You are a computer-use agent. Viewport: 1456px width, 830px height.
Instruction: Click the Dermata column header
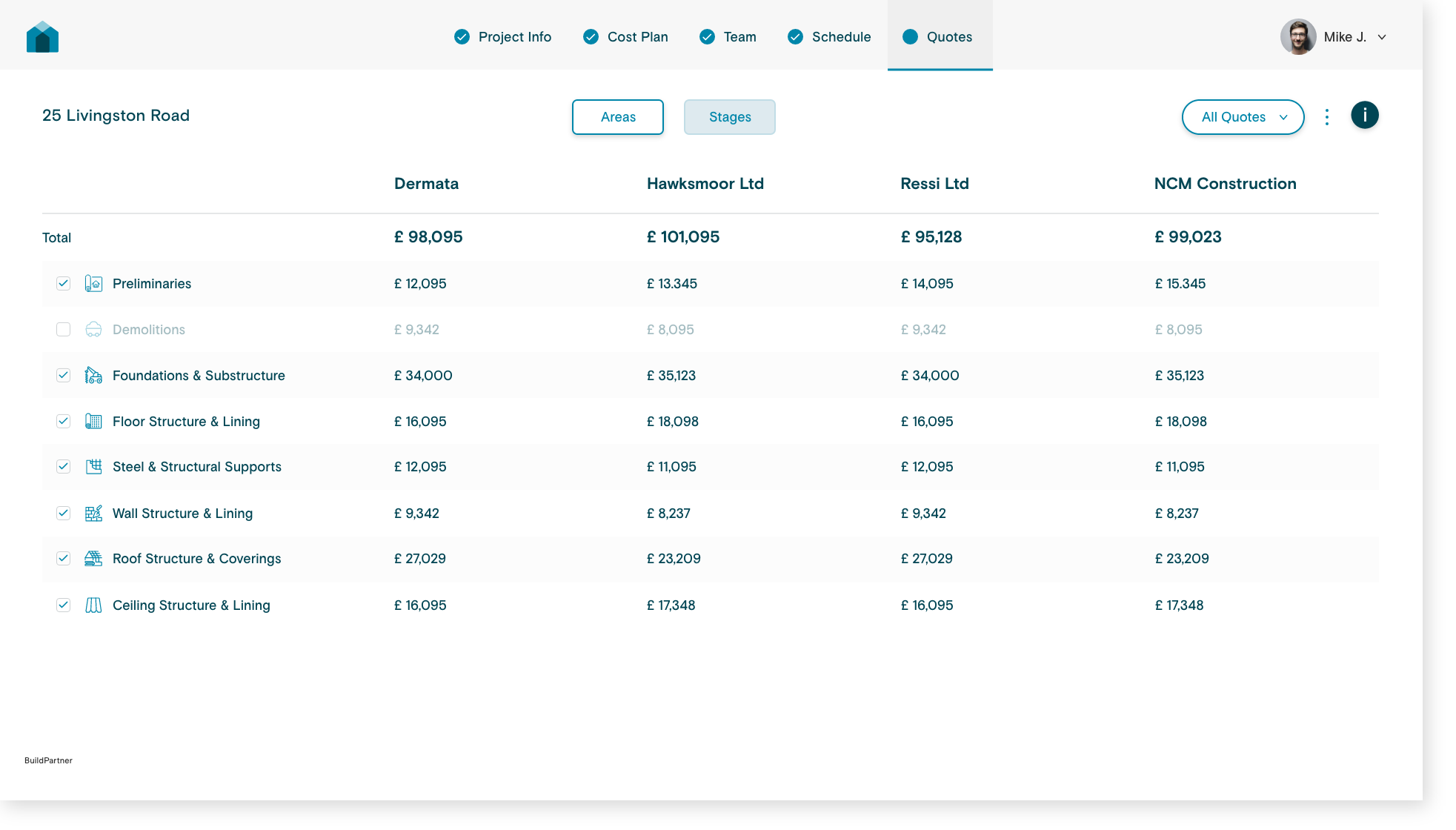[x=426, y=184]
